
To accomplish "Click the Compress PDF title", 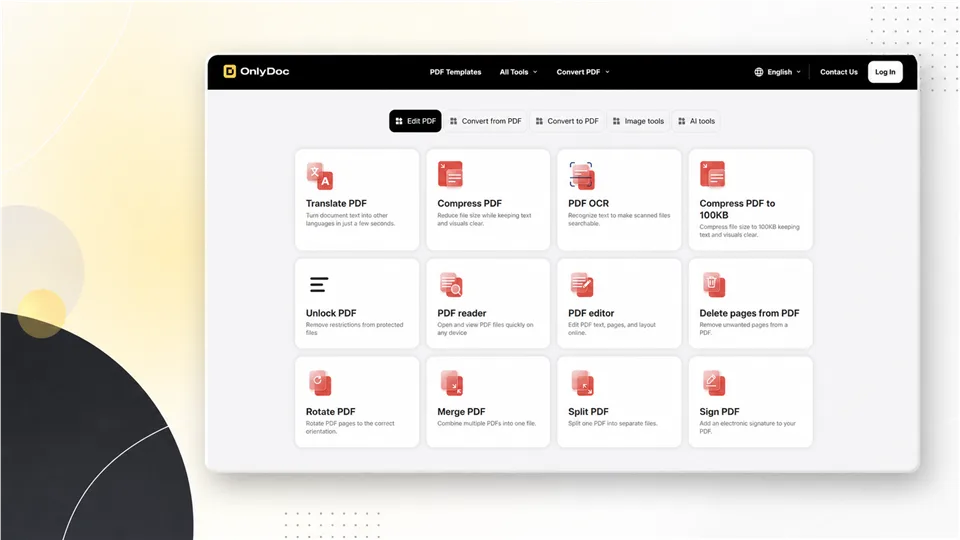I will [470, 203].
